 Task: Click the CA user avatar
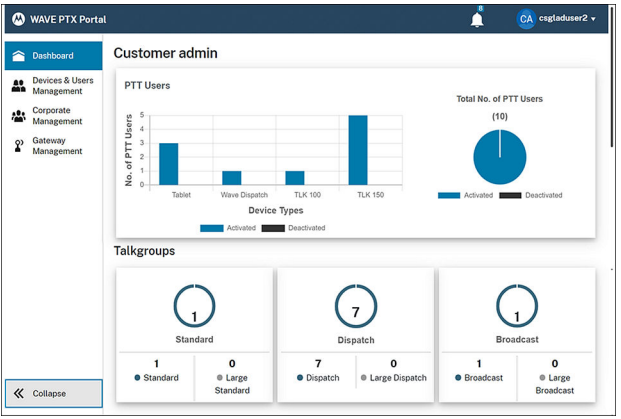pos(526,19)
